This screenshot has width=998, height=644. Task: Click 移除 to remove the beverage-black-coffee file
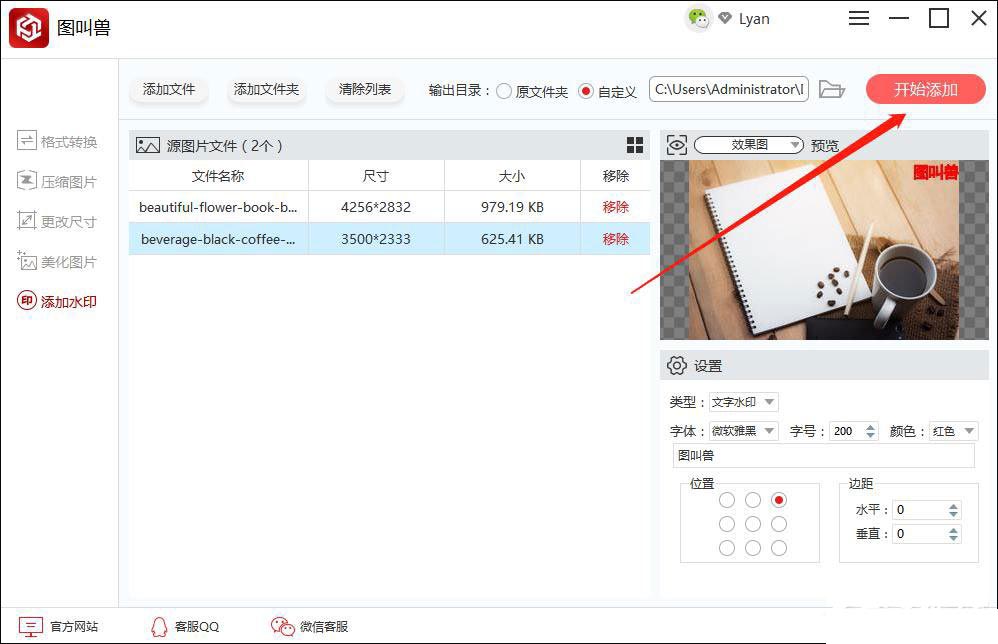point(615,238)
